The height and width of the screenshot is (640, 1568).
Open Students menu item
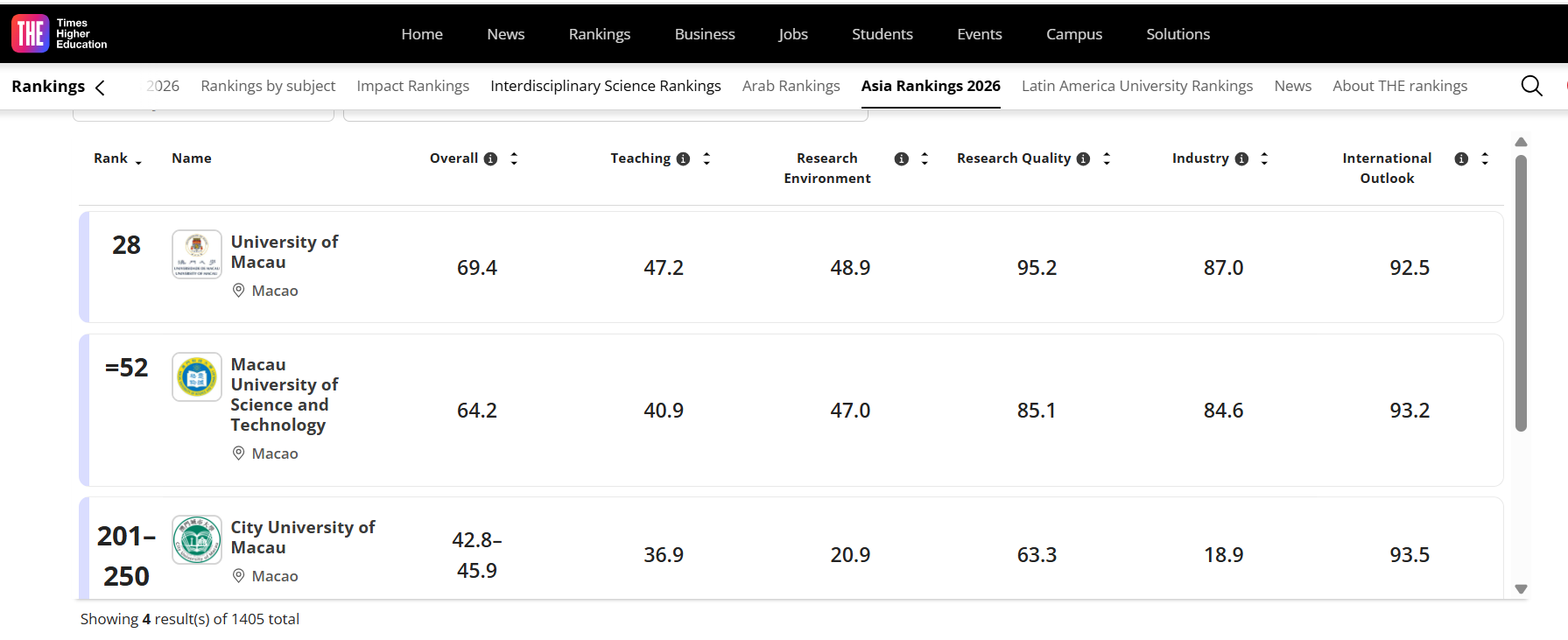pos(882,34)
